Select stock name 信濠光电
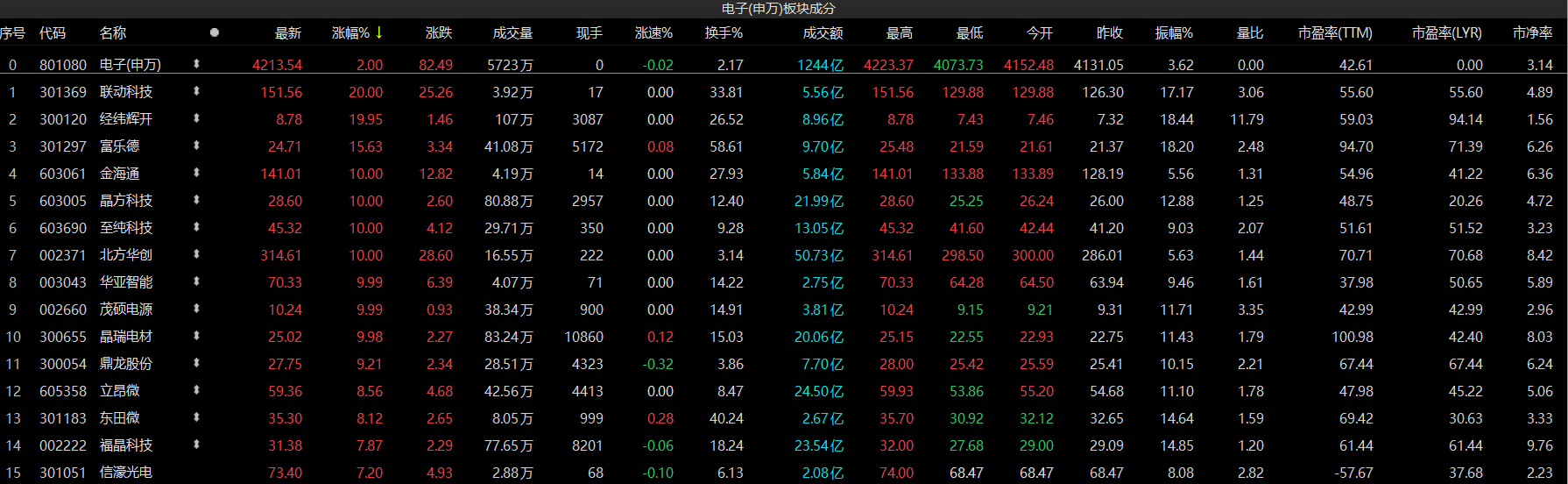 (126, 473)
